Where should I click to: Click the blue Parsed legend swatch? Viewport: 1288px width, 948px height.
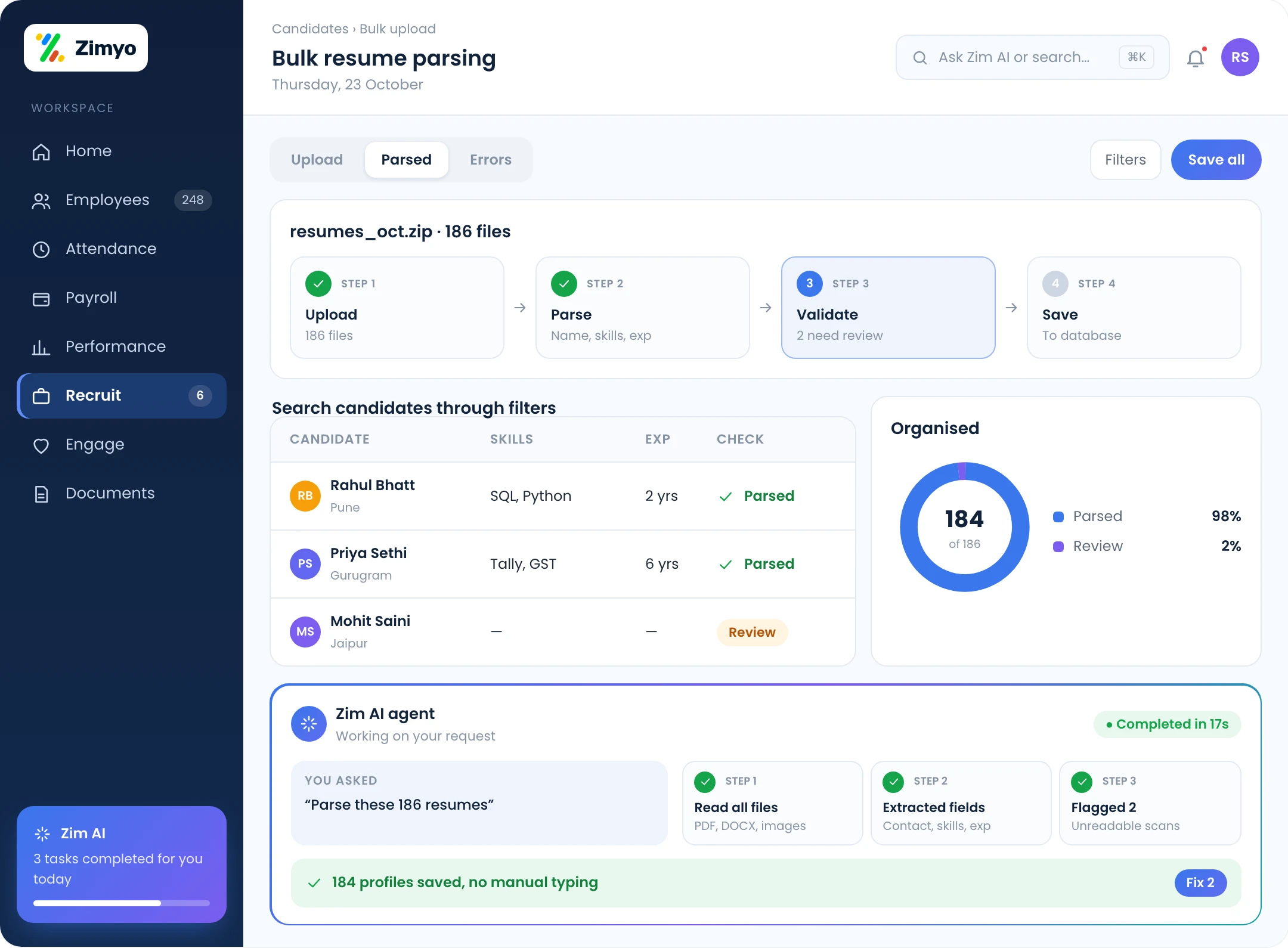[1058, 516]
